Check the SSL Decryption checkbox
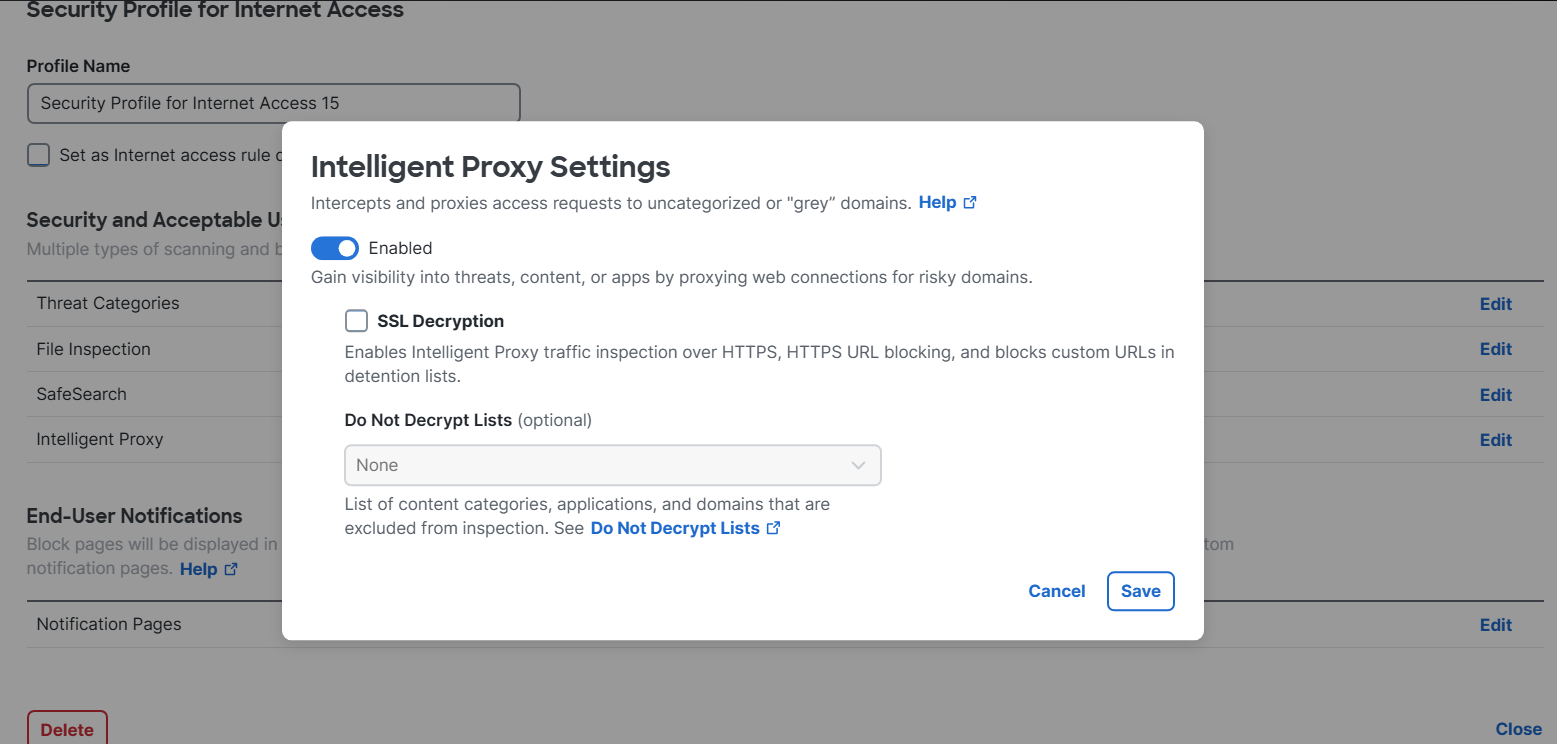Viewport: 1557px width, 744px height. pos(356,321)
